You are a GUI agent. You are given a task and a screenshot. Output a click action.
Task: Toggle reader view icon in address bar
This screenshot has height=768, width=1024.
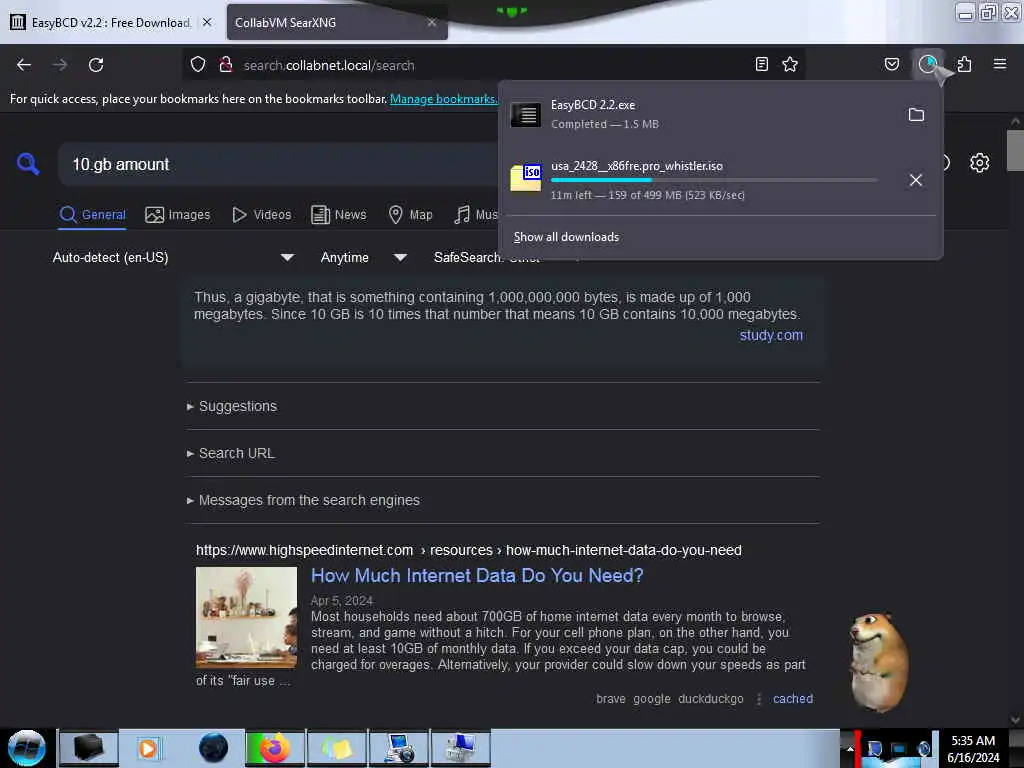(x=761, y=64)
